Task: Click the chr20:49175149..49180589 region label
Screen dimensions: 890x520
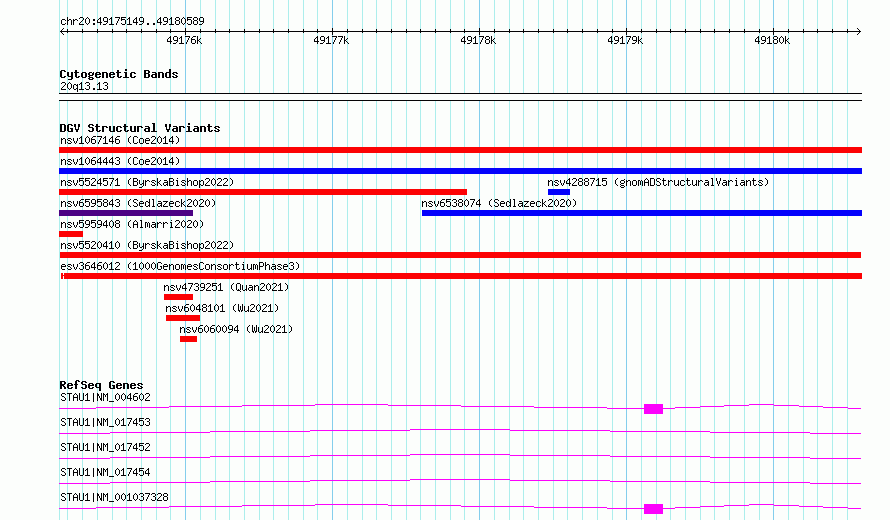Action: tap(132, 22)
